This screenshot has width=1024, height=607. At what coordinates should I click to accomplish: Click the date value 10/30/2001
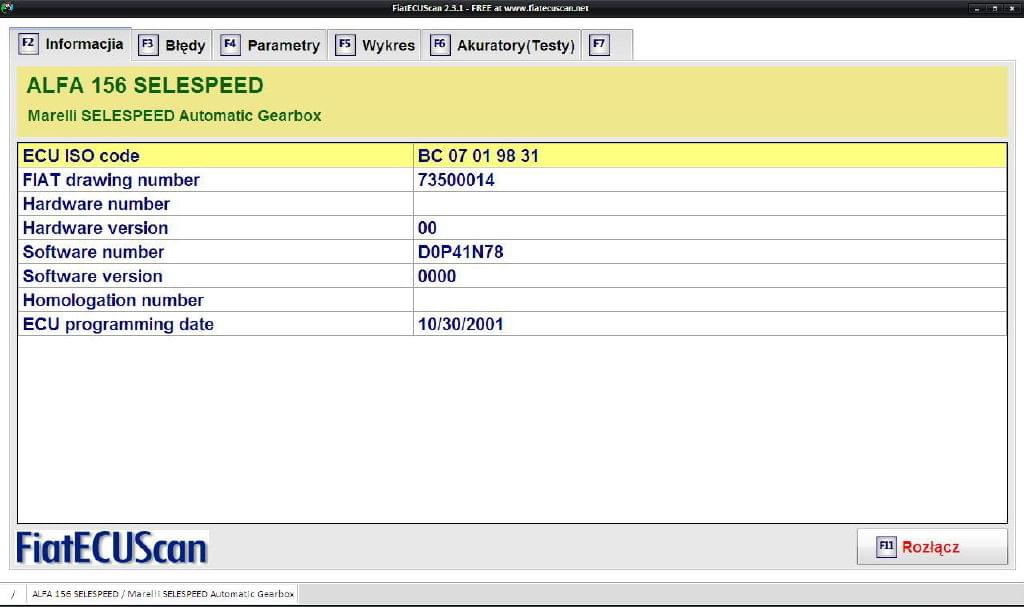(x=460, y=325)
